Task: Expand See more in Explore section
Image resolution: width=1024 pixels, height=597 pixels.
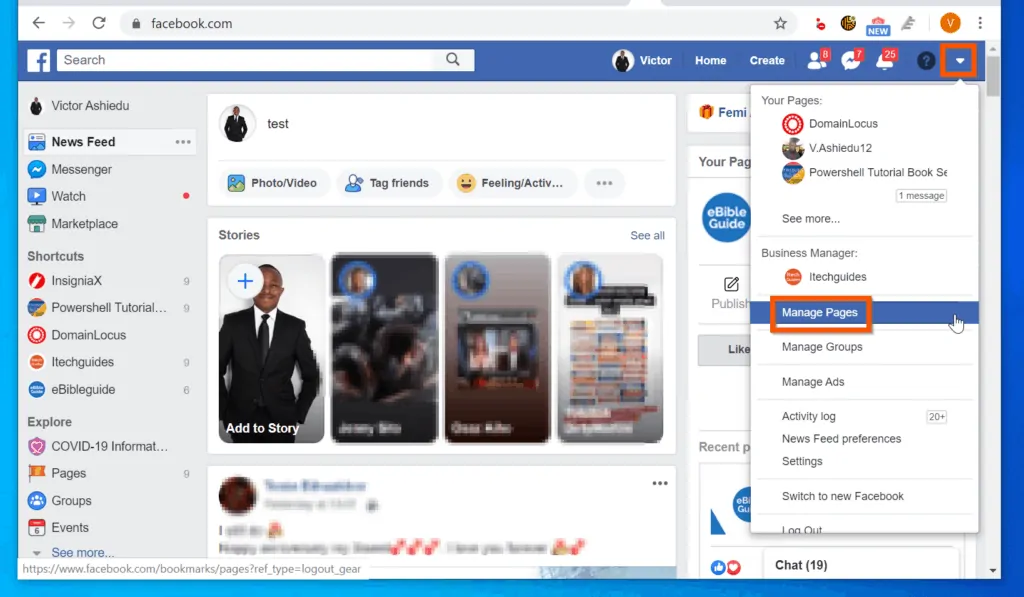Action: pos(82,553)
